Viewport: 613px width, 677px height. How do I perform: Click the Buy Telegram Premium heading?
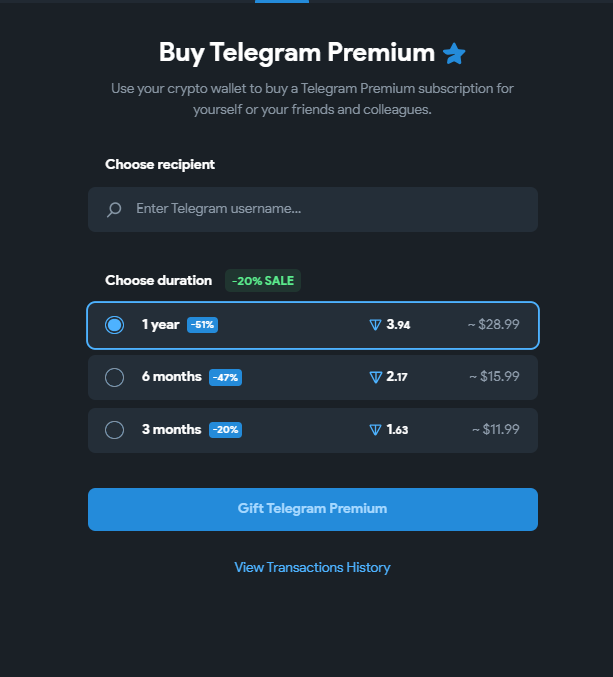(x=297, y=53)
